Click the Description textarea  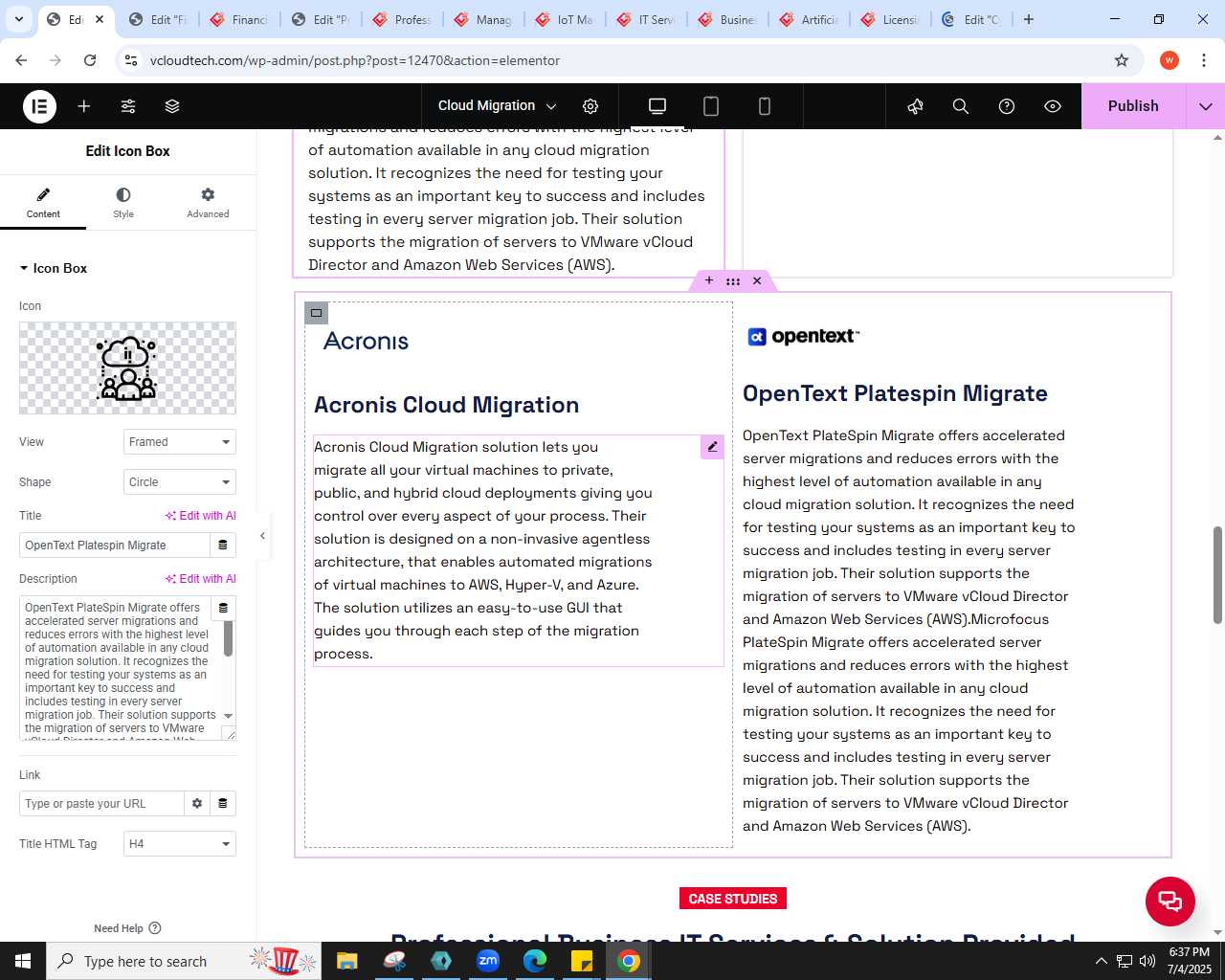120,668
